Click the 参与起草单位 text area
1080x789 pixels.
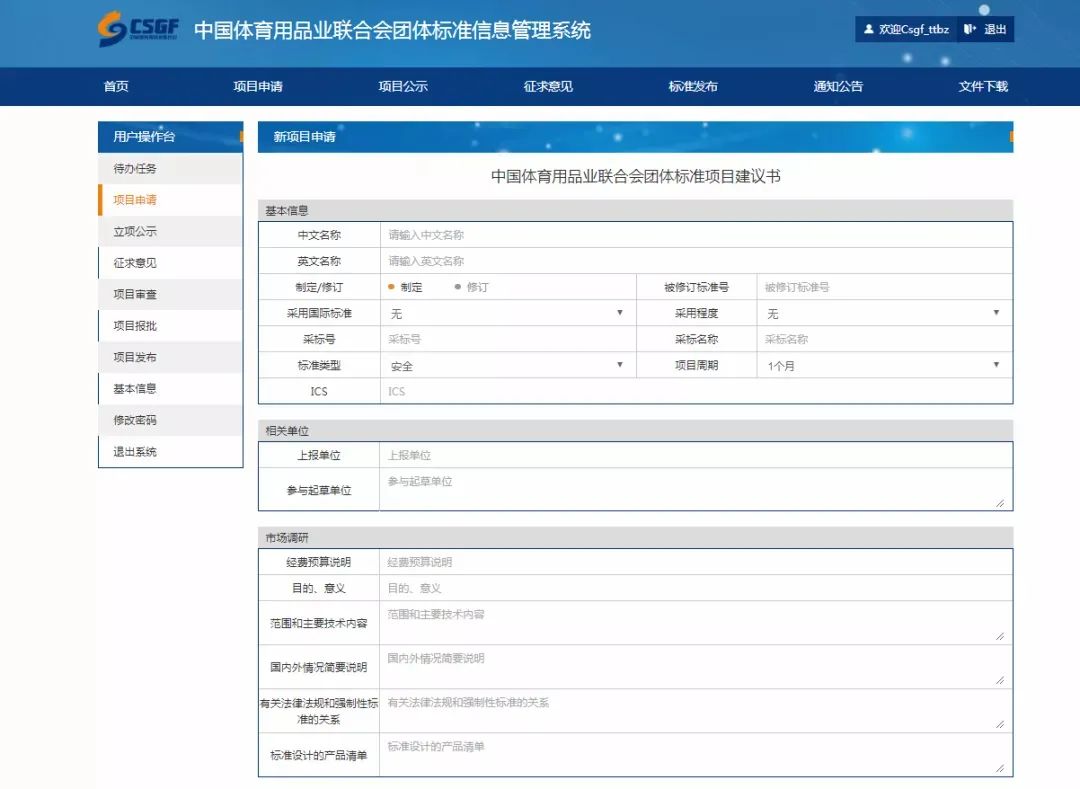click(x=696, y=490)
